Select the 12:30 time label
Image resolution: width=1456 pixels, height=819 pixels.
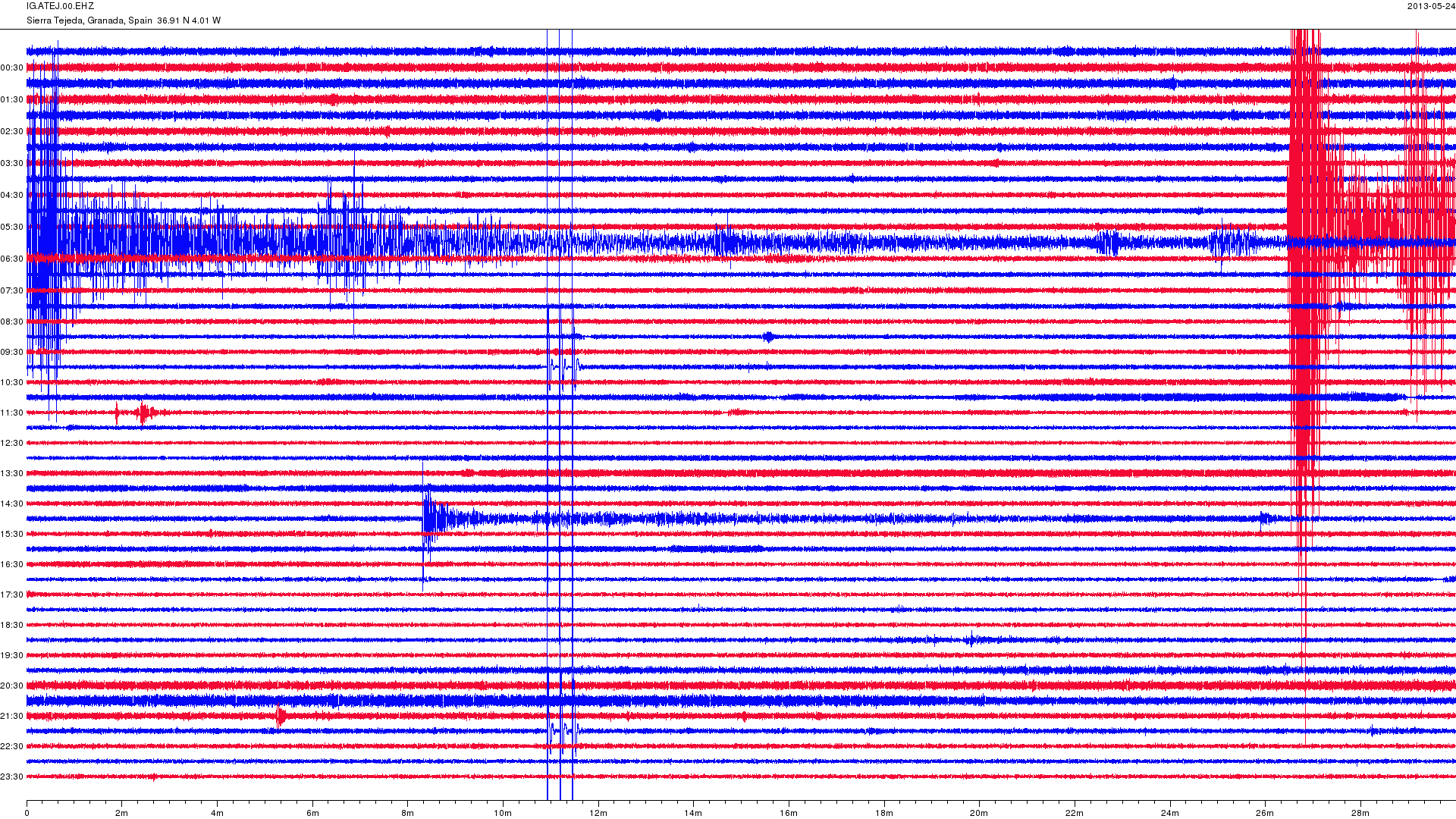(12, 444)
